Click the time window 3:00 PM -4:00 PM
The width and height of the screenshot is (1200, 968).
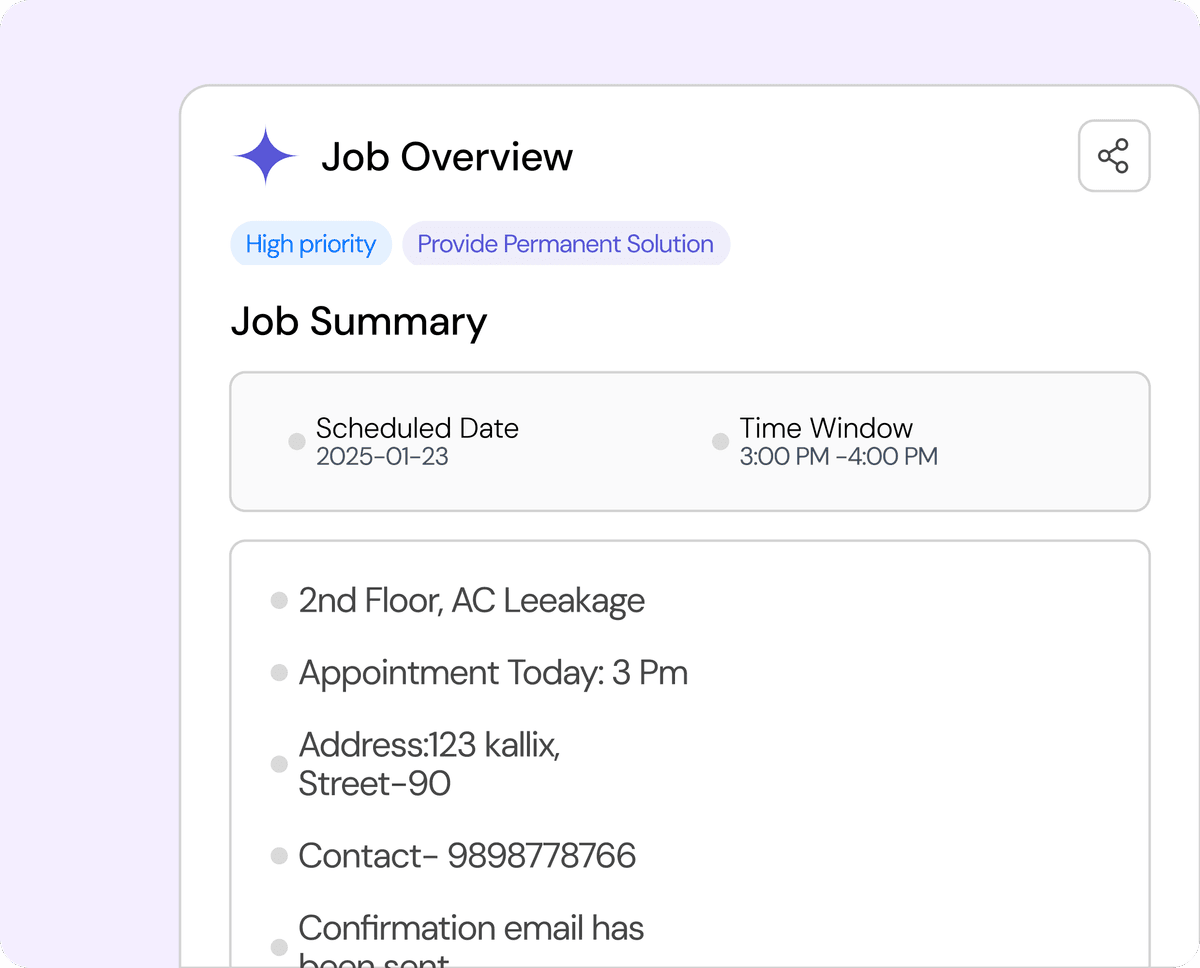pos(838,457)
